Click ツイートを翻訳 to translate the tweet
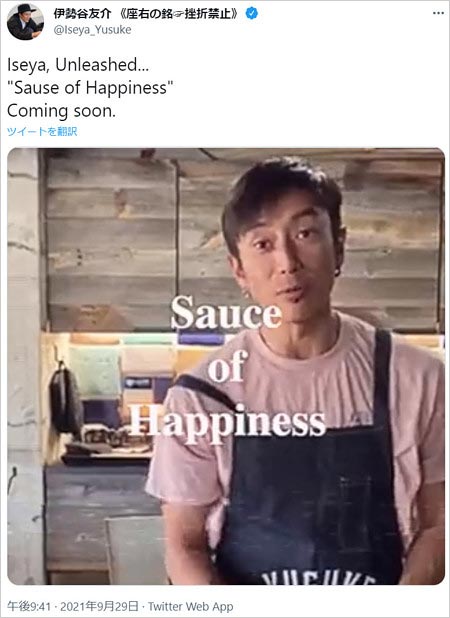This screenshot has height=618, width=450. click(42, 131)
